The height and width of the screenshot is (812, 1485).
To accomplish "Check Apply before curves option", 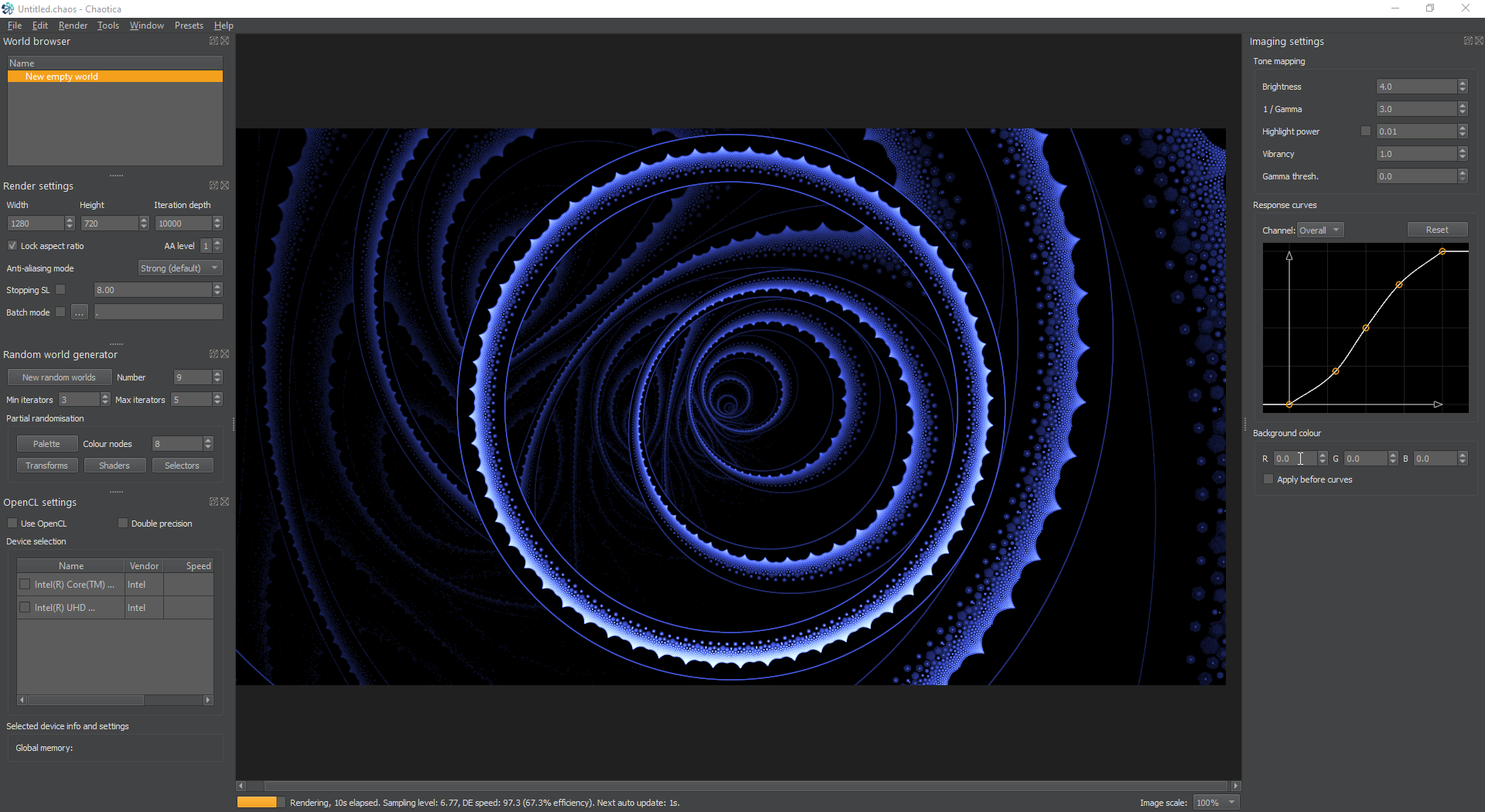I will click(x=1268, y=479).
